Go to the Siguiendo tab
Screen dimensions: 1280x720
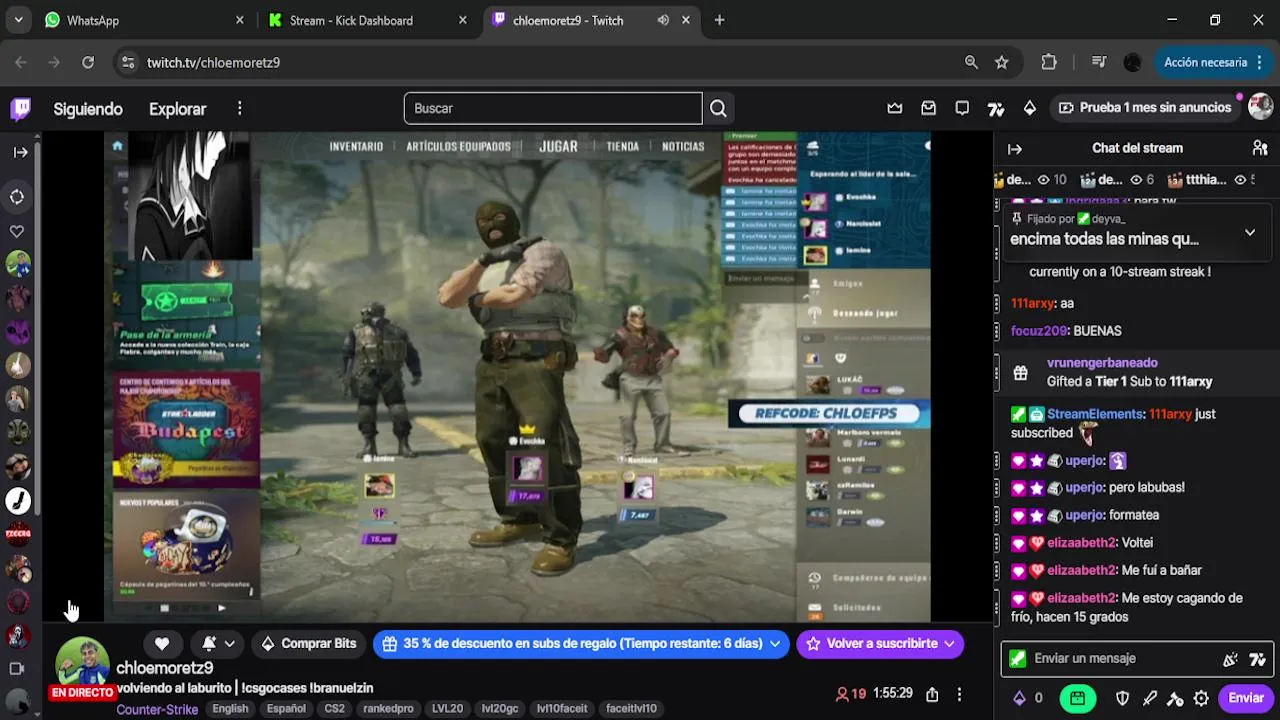coord(88,109)
